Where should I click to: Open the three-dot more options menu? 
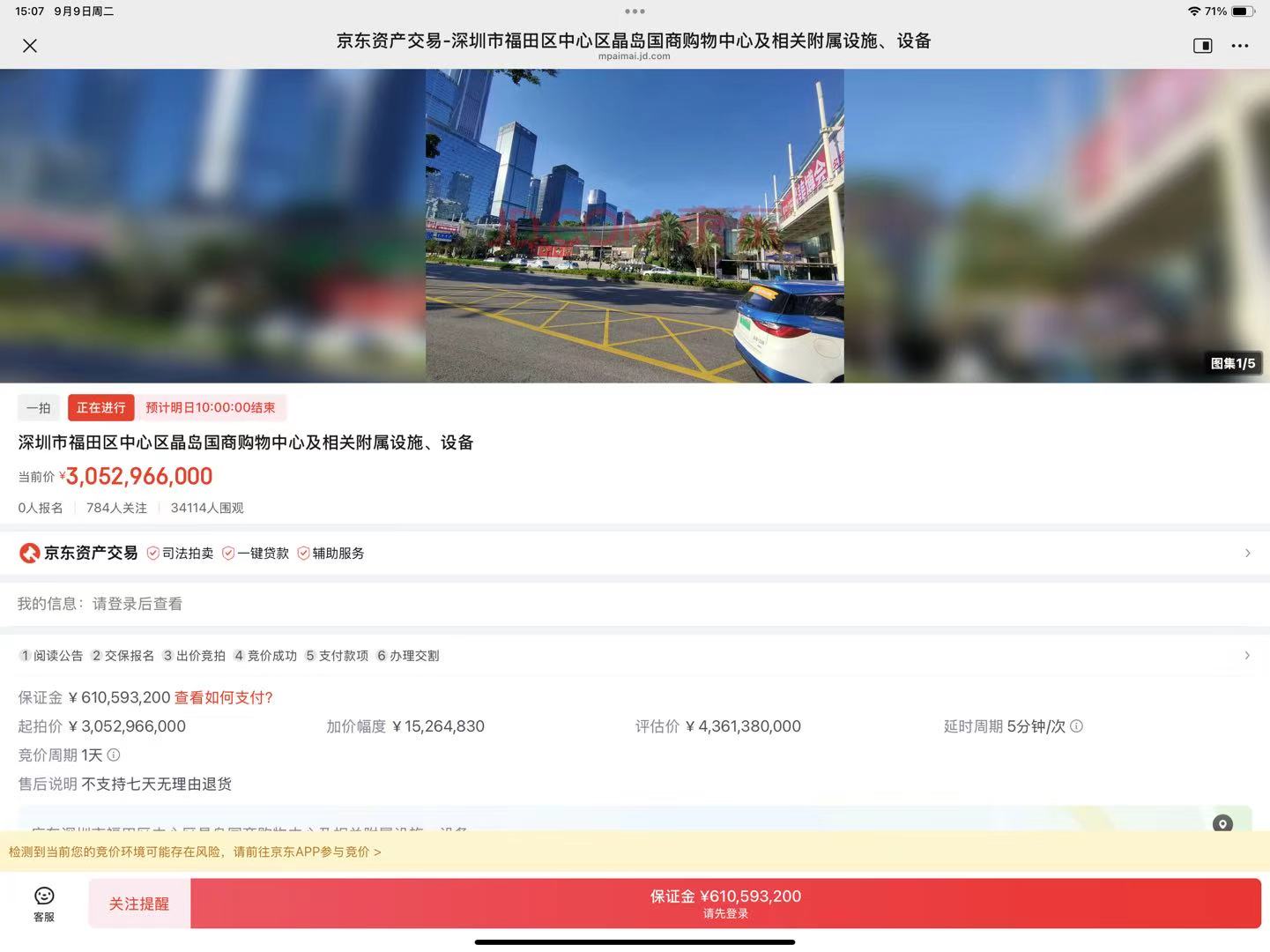pyautogui.click(x=1240, y=46)
